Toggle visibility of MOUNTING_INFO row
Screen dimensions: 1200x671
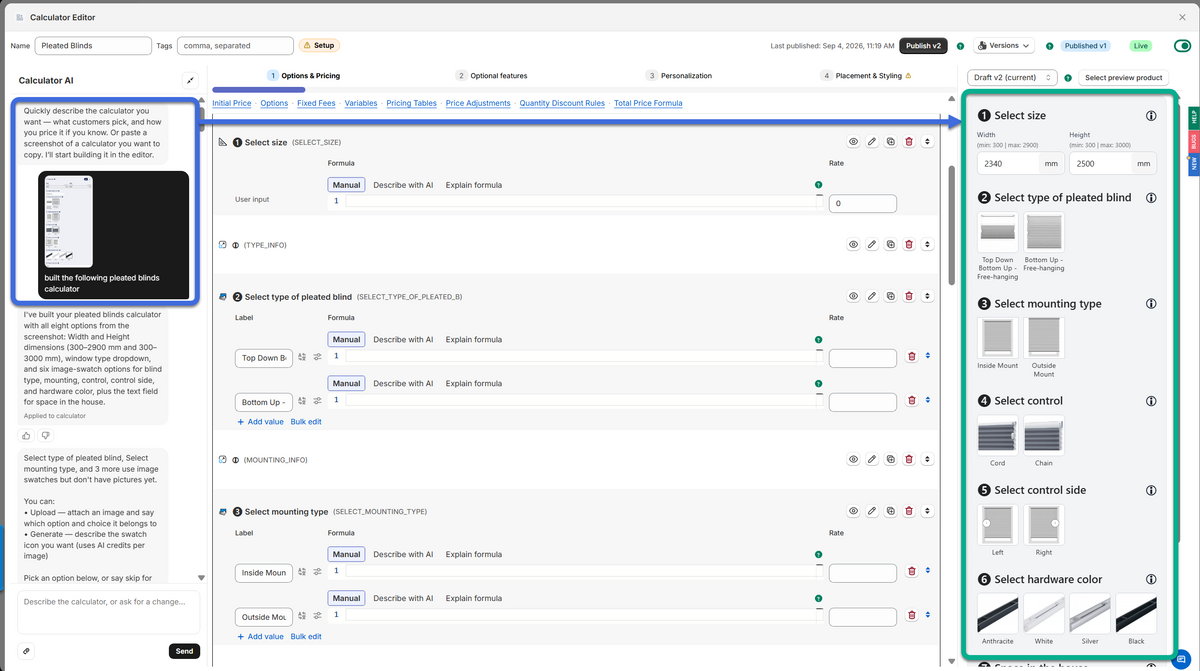(x=854, y=459)
